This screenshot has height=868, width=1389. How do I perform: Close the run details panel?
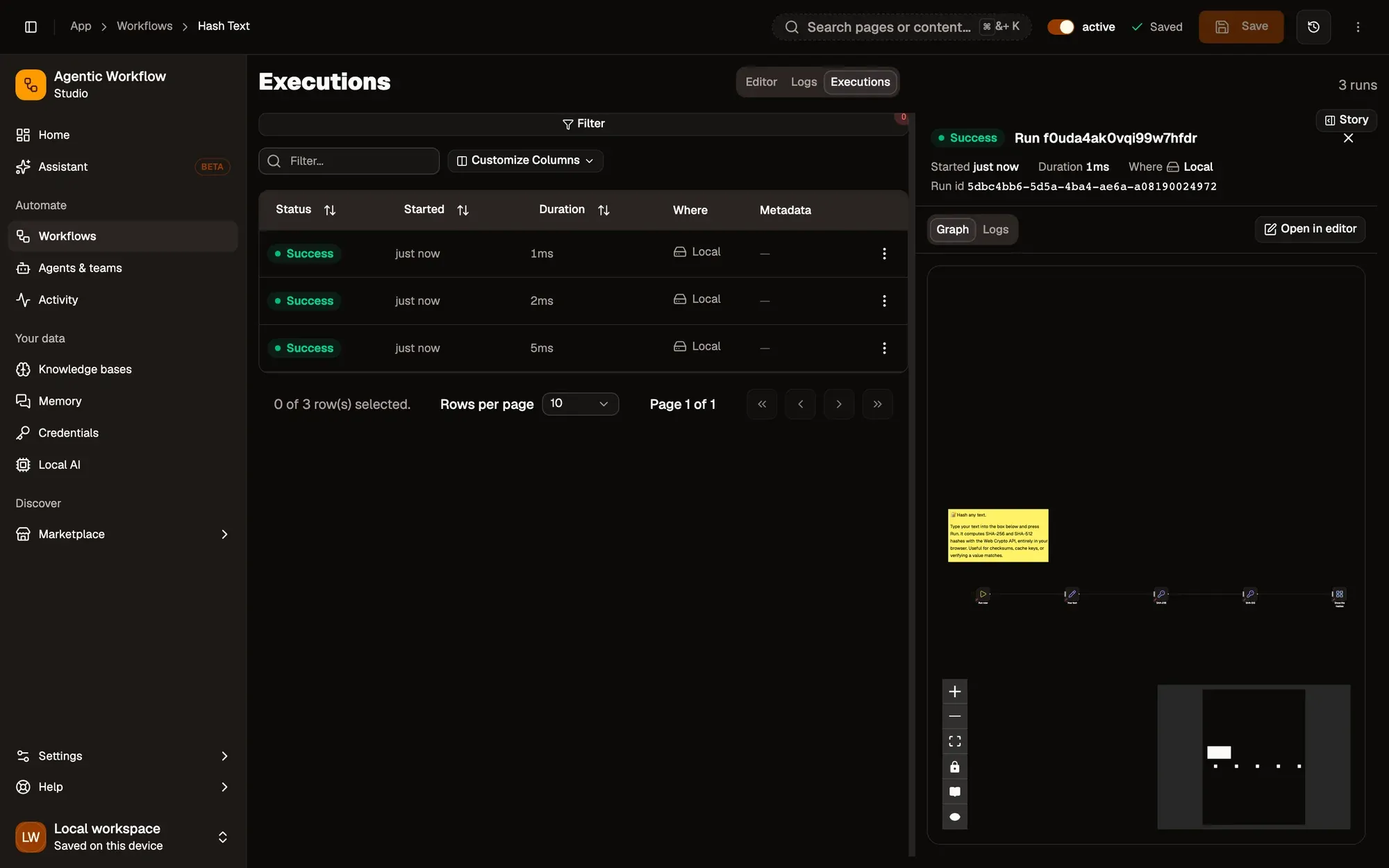[1348, 138]
